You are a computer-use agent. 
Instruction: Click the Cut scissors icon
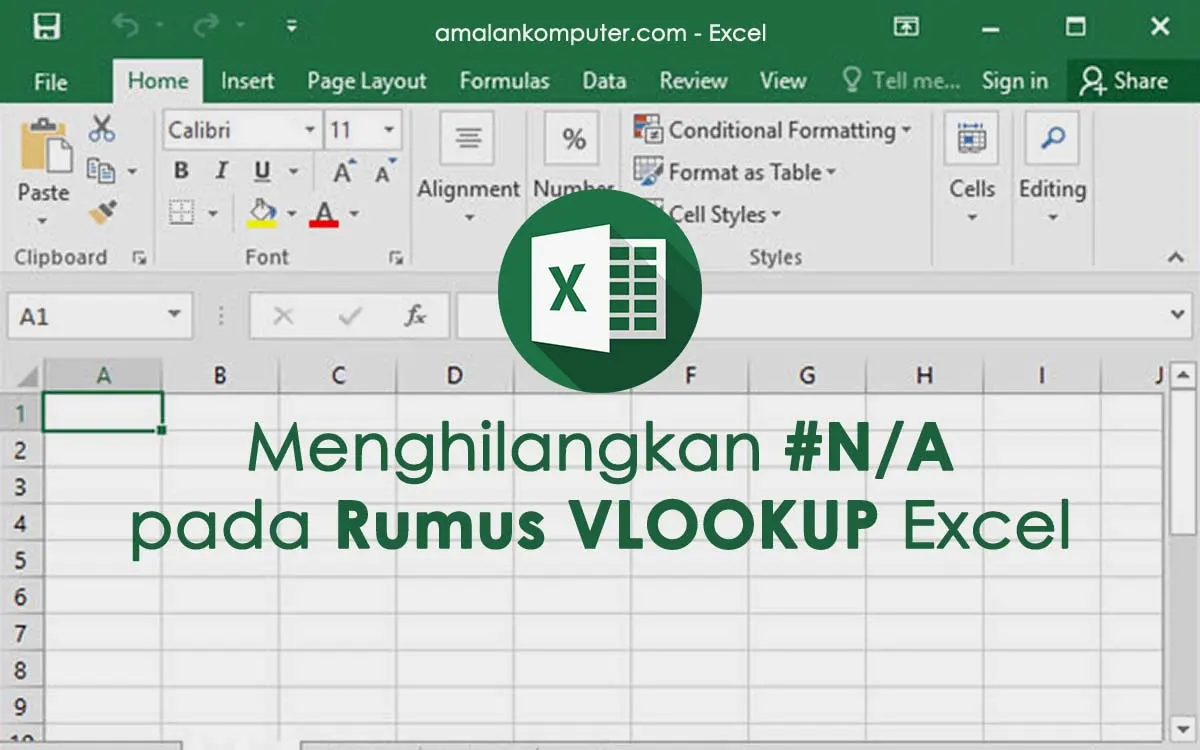point(102,128)
